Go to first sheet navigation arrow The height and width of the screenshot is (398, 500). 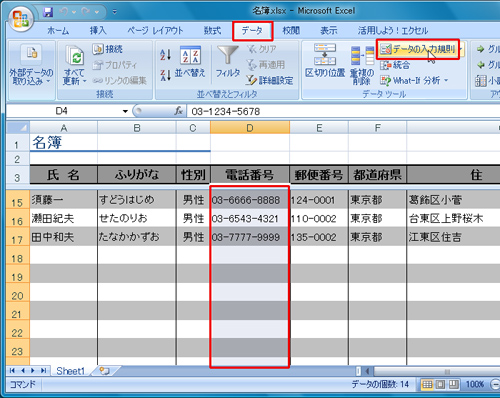coord(13,371)
